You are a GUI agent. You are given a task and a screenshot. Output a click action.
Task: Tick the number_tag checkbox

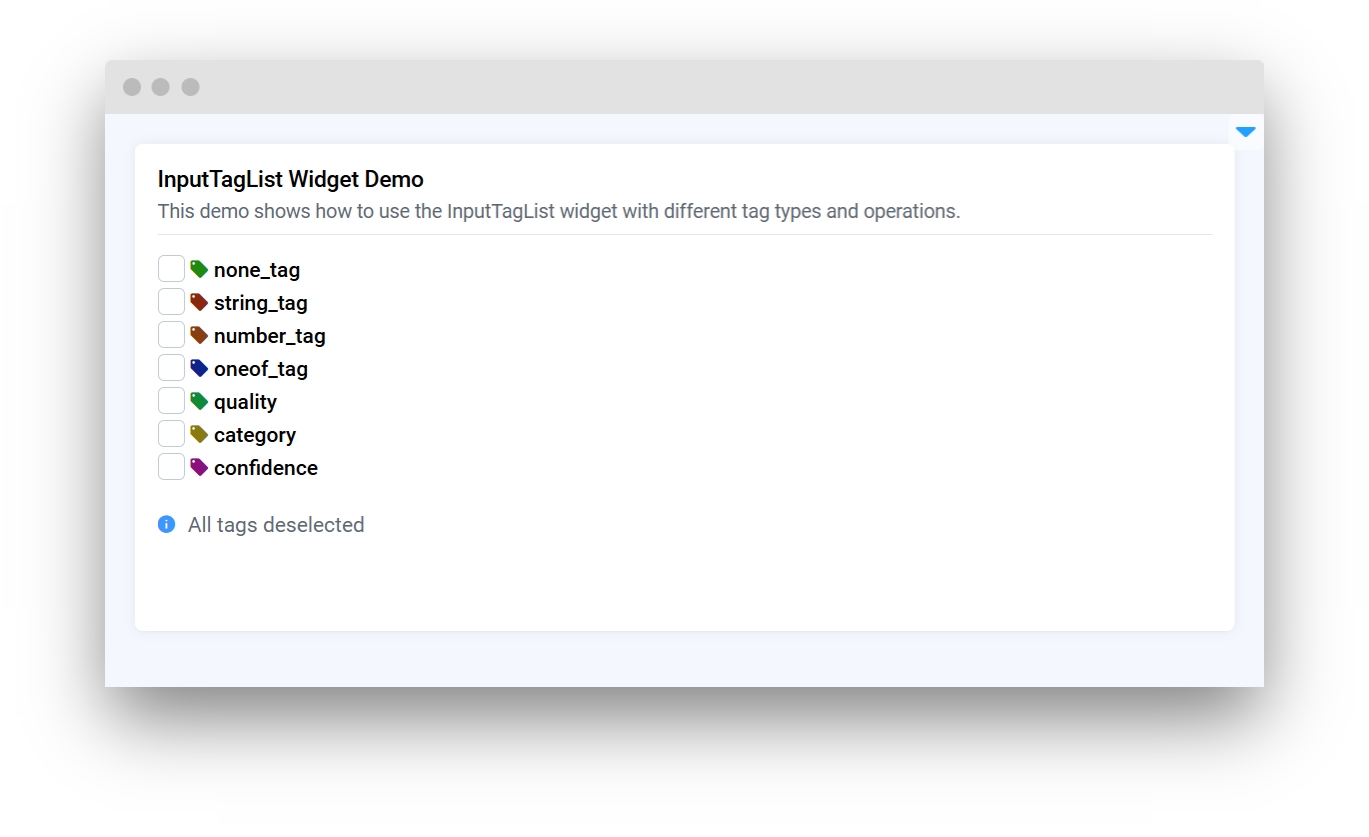pos(171,335)
